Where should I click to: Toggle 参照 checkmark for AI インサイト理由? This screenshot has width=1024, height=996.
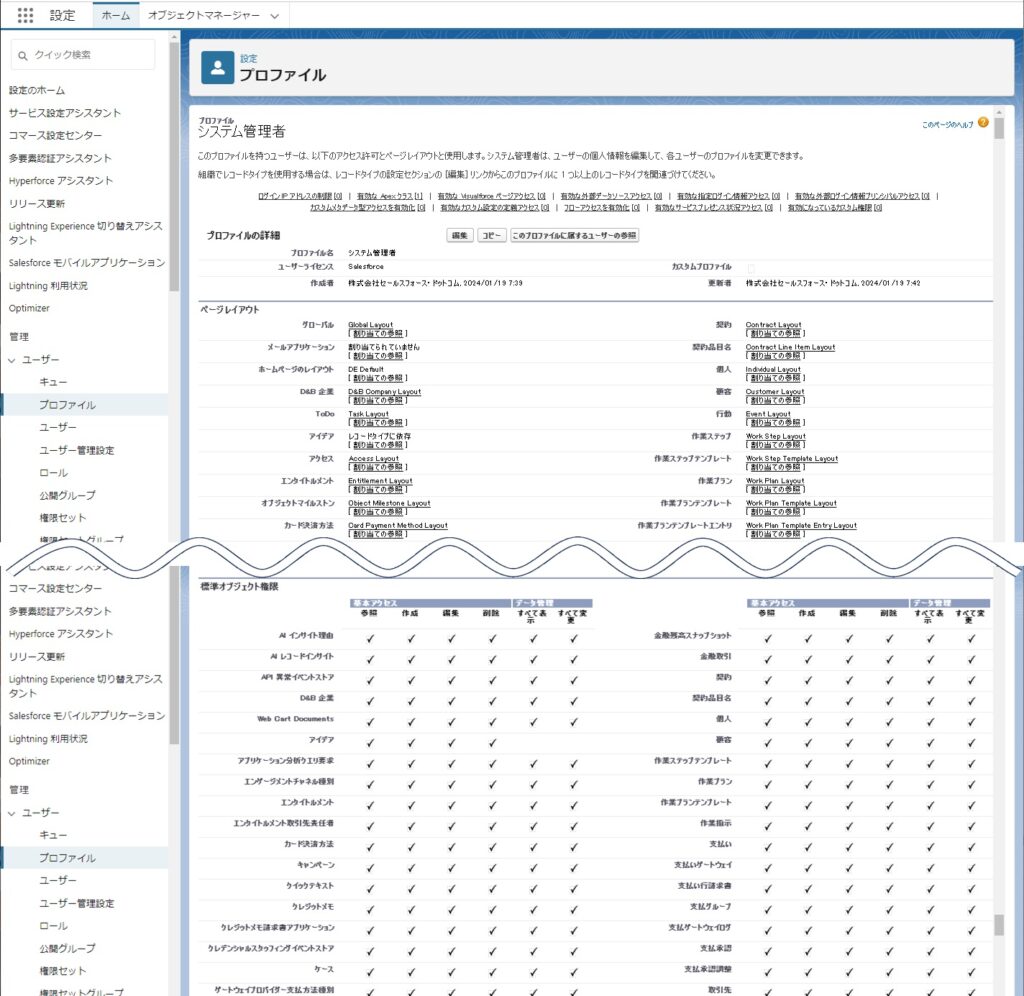pyautogui.click(x=370, y=636)
